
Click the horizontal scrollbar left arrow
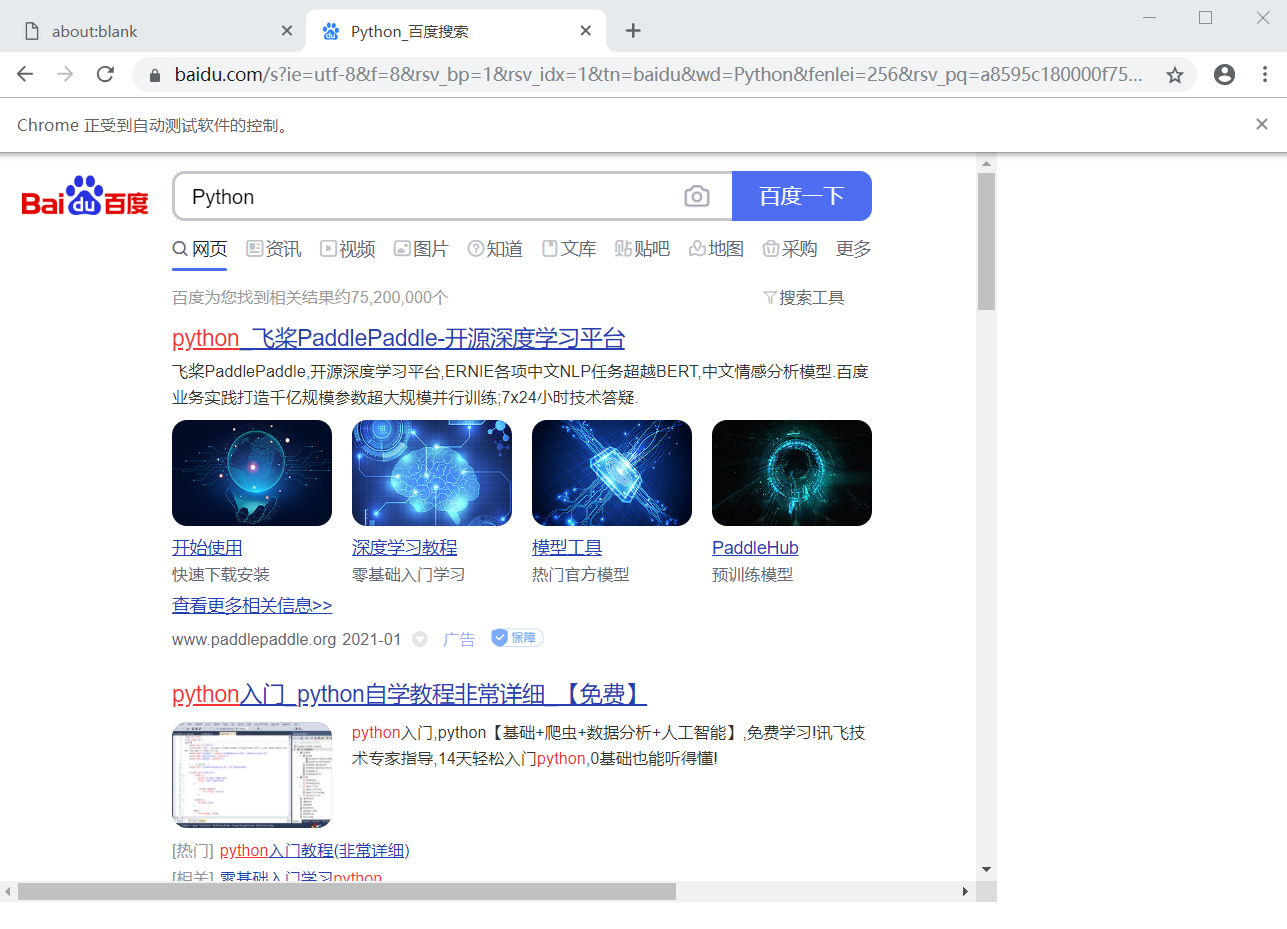tap(9, 891)
